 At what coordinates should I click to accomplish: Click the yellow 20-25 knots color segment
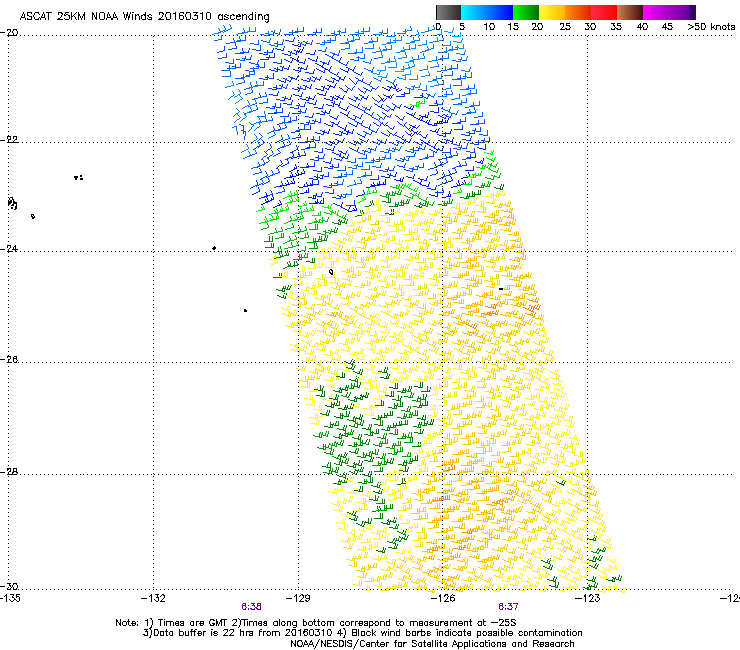[552, 12]
